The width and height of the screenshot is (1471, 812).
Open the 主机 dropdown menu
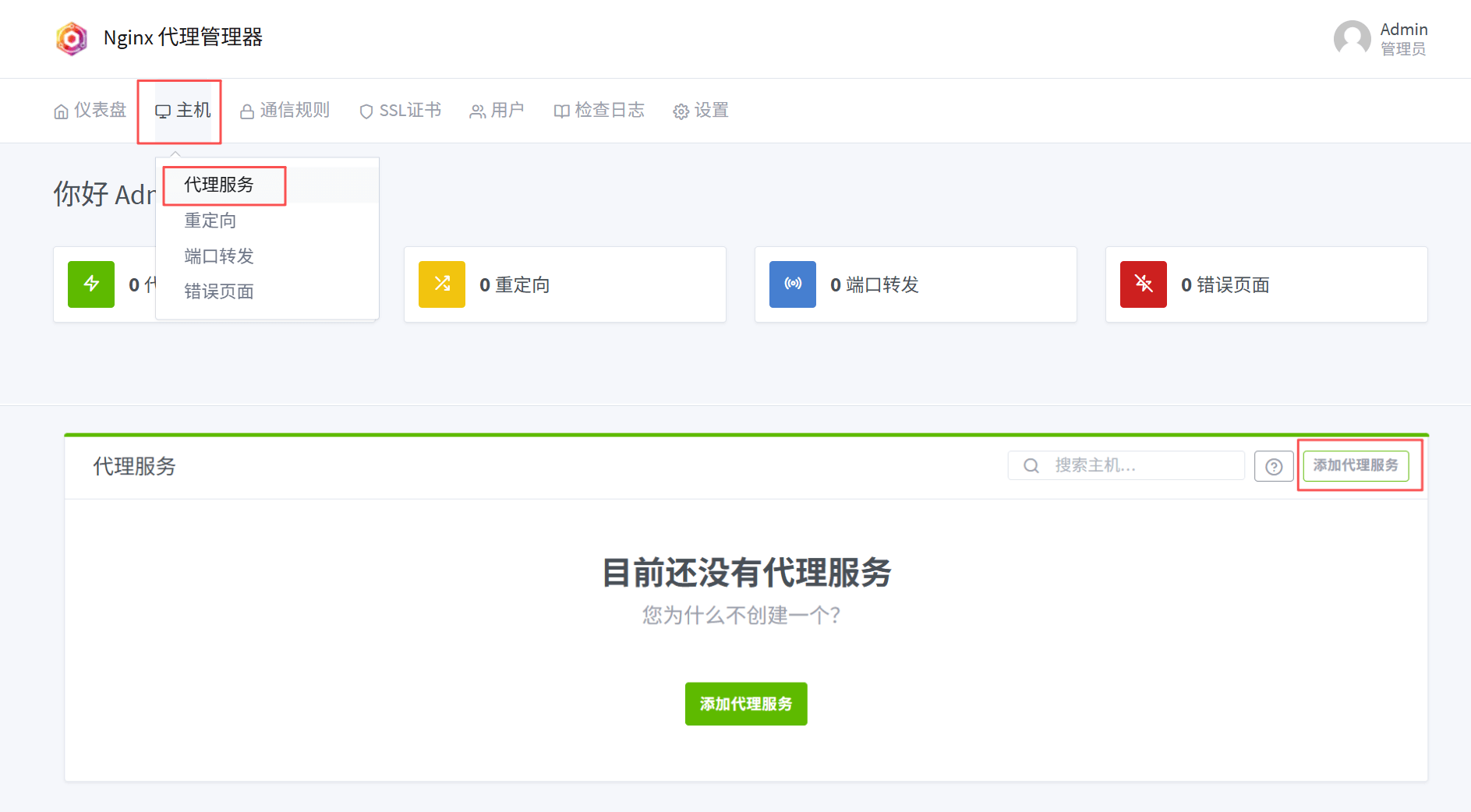coord(183,111)
